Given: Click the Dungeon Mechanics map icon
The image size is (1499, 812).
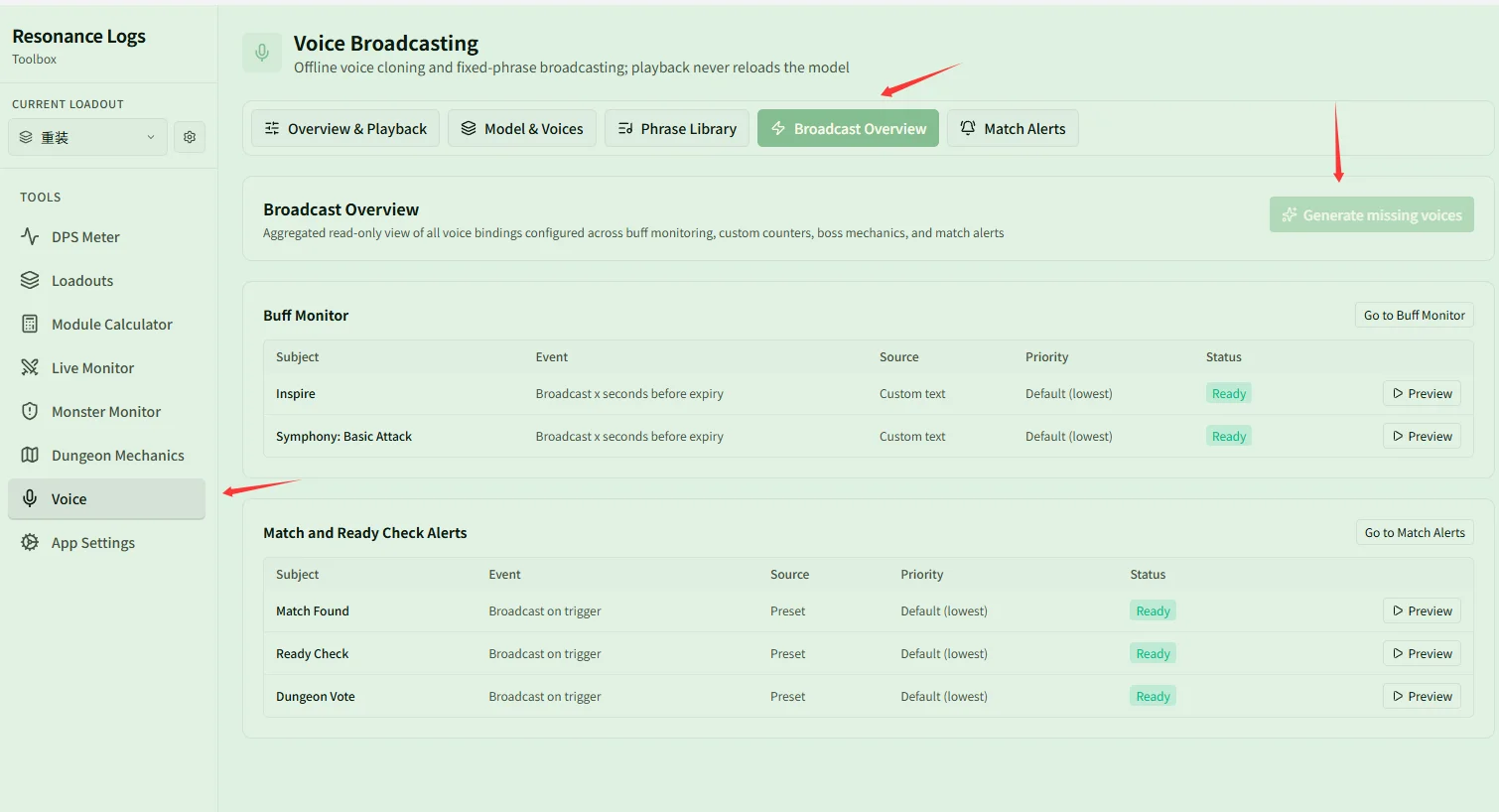Looking at the screenshot, I should [30, 455].
